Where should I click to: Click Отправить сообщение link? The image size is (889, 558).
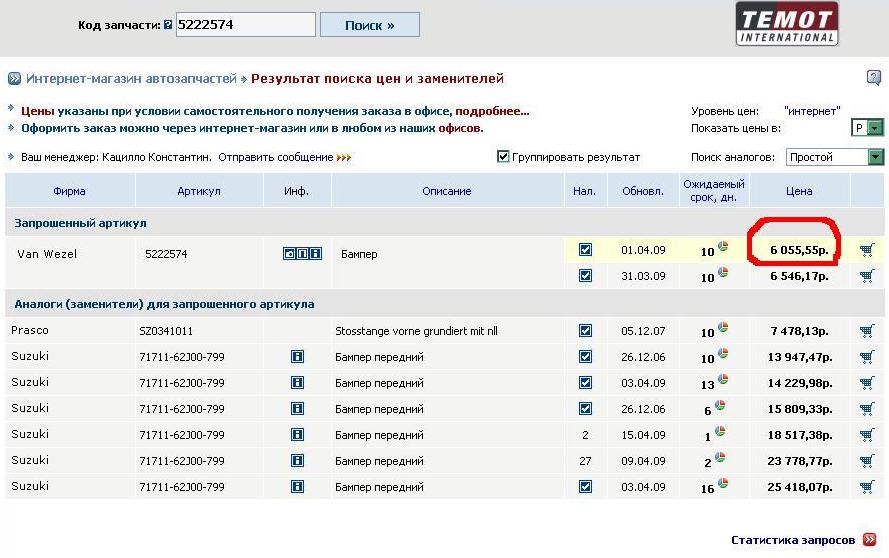tap(276, 157)
